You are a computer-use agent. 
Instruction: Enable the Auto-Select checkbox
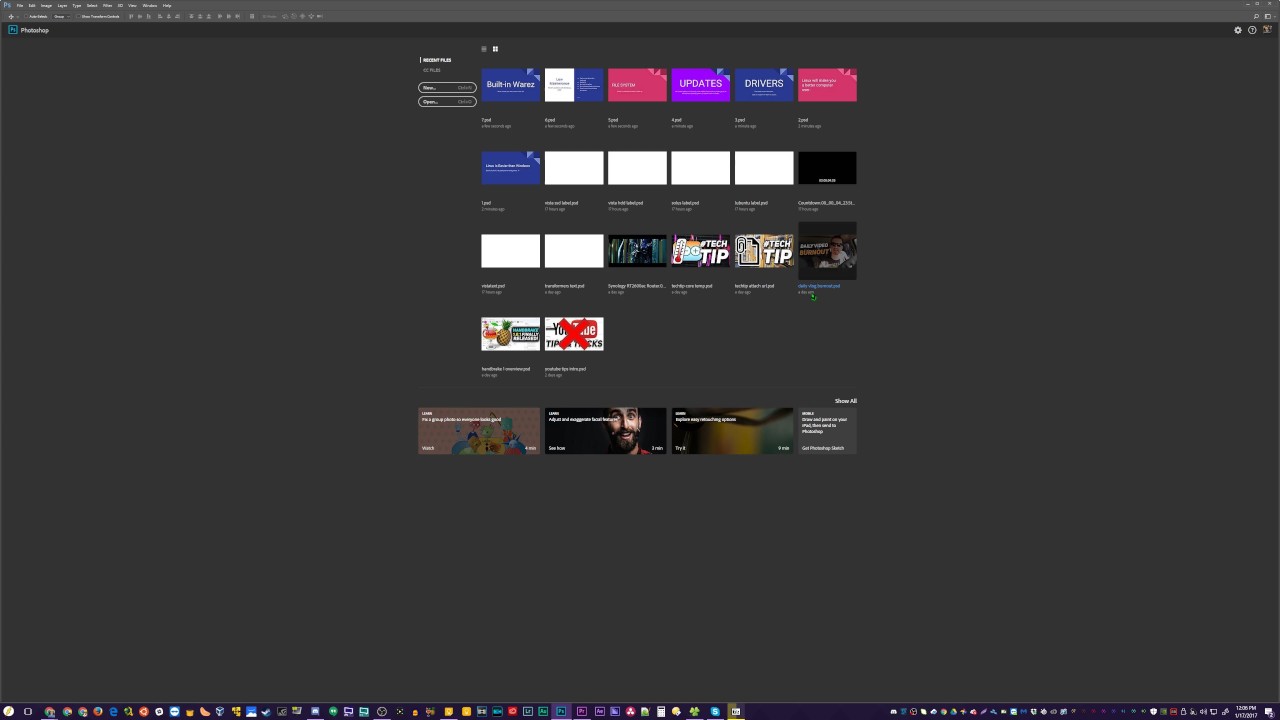[x=27, y=16]
